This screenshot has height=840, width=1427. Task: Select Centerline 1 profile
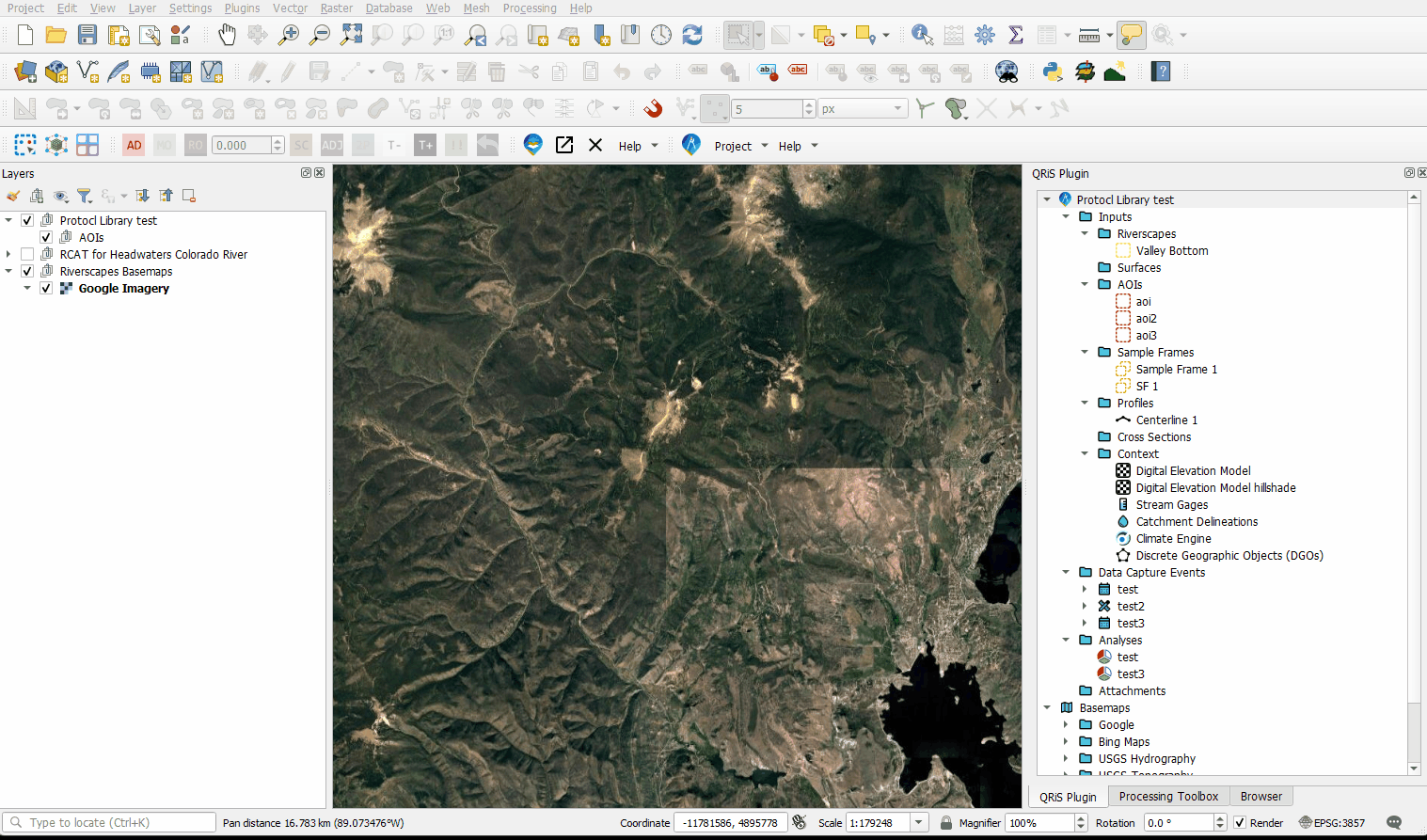click(1166, 420)
